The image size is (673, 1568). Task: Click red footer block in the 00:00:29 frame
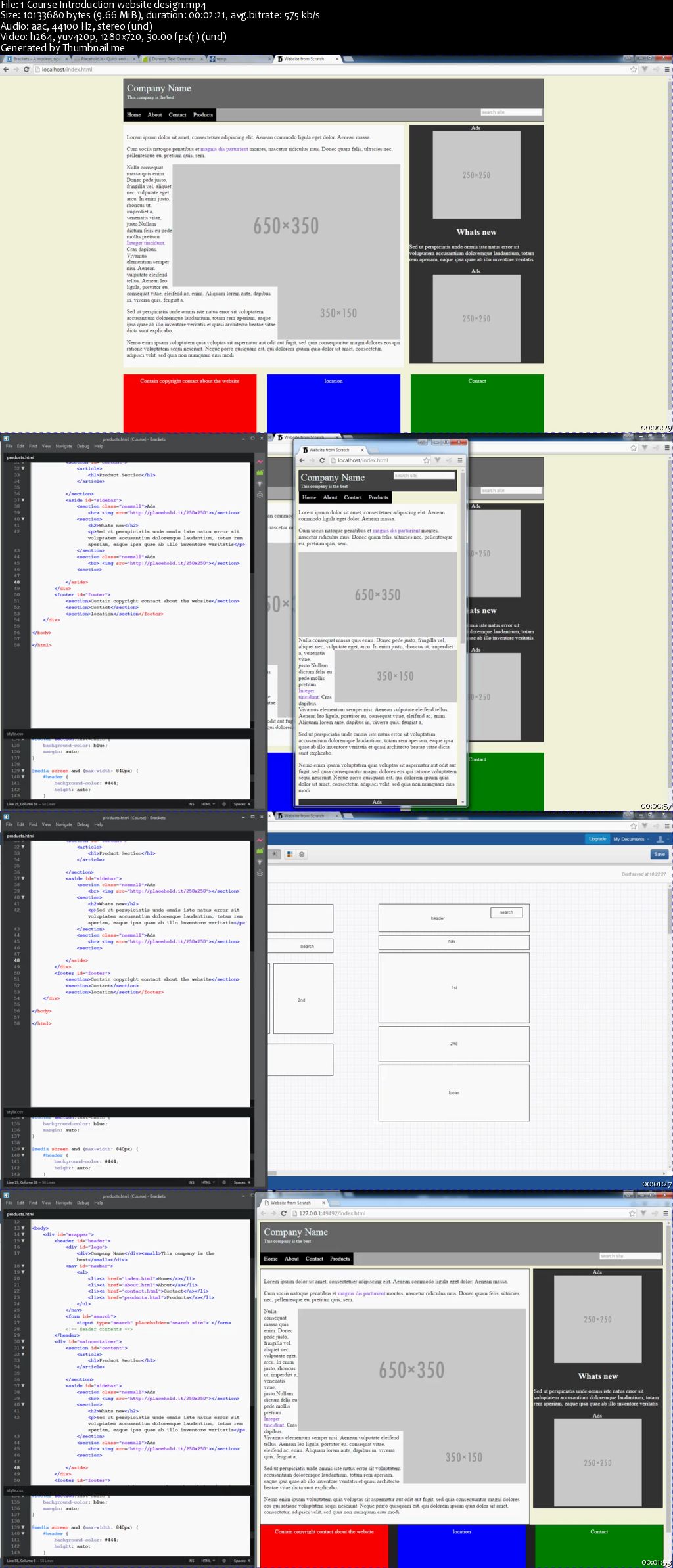(x=190, y=403)
